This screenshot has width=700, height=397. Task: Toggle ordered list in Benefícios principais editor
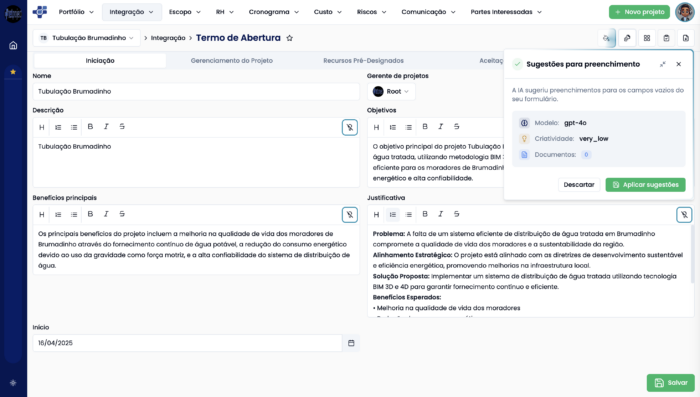(58, 214)
